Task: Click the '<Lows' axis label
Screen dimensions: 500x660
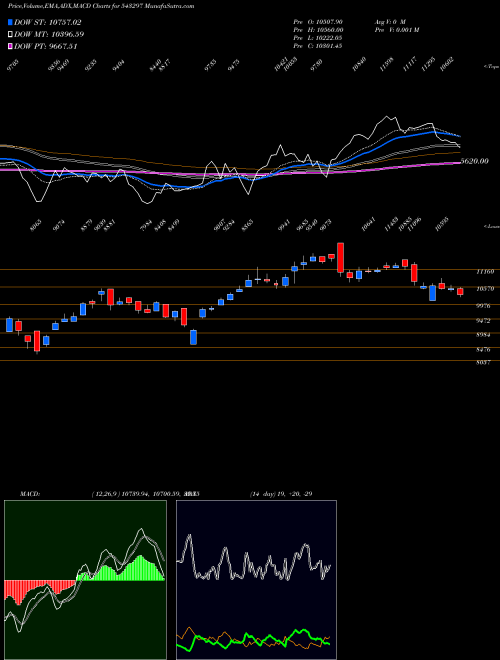Action: 491,226
